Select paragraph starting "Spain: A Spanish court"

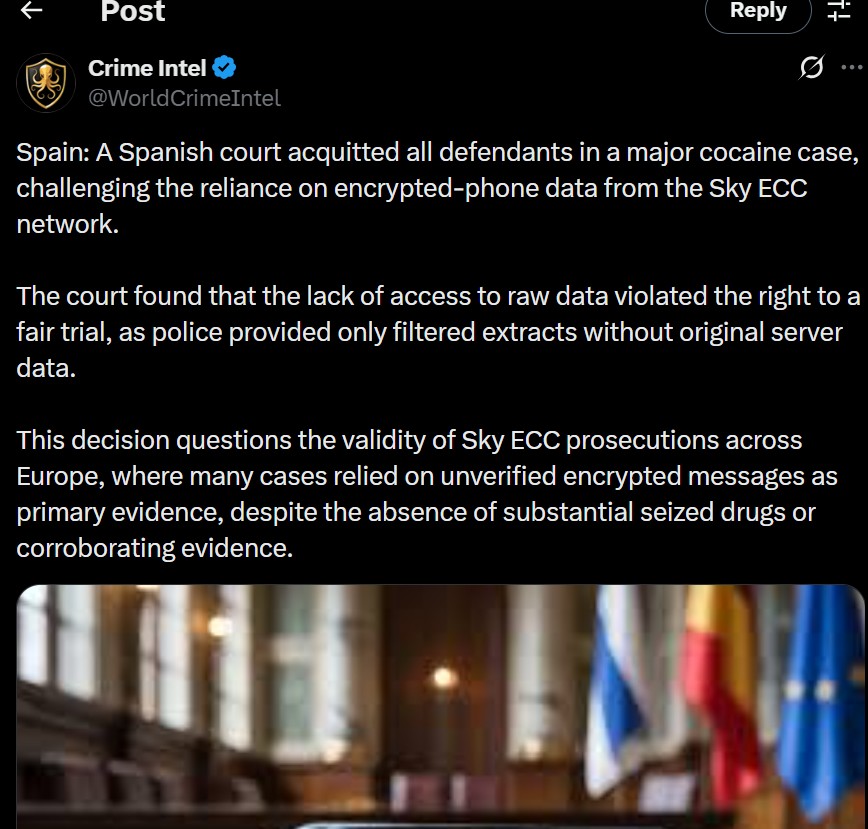(x=437, y=189)
